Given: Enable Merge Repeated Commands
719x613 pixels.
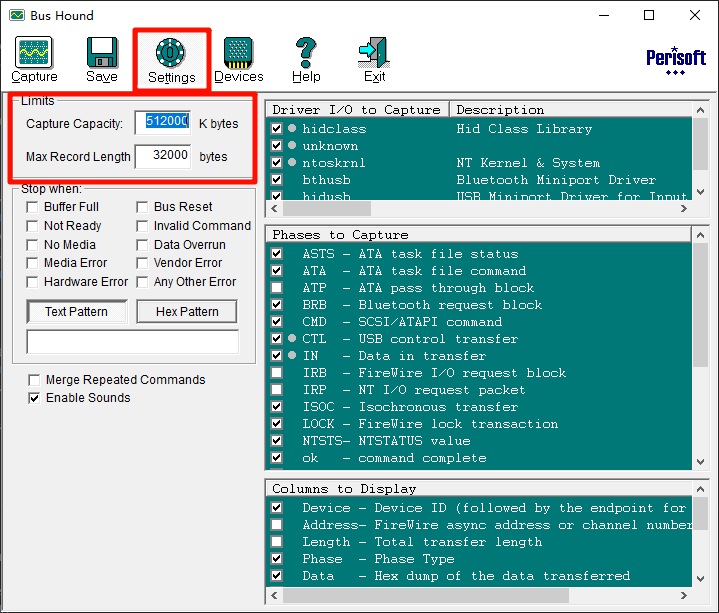Looking at the screenshot, I should tap(34, 380).
